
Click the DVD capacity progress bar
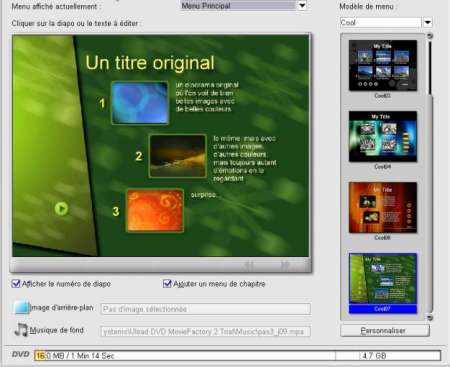click(x=237, y=356)
